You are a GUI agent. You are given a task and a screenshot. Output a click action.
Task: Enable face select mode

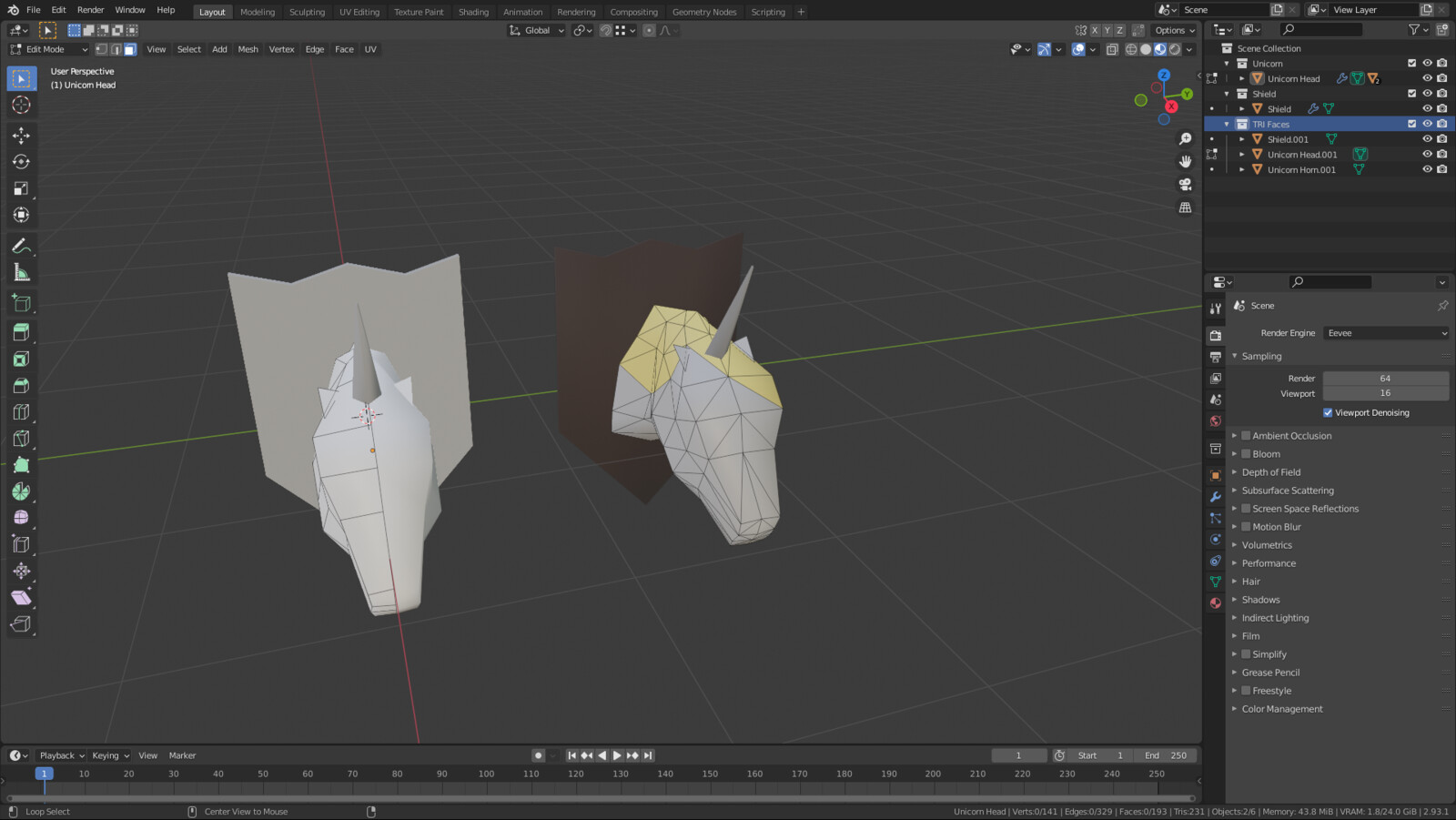[x=130, y=49]
